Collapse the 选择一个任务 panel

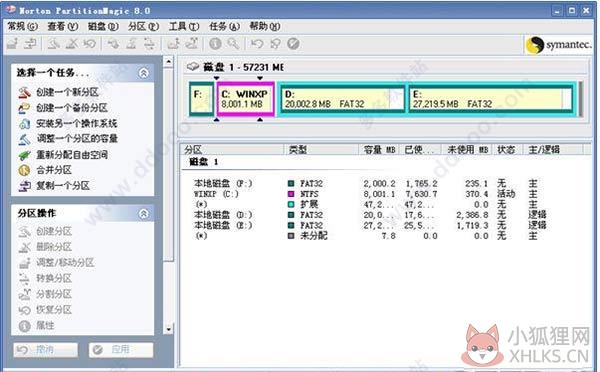[x=144, y=73]
